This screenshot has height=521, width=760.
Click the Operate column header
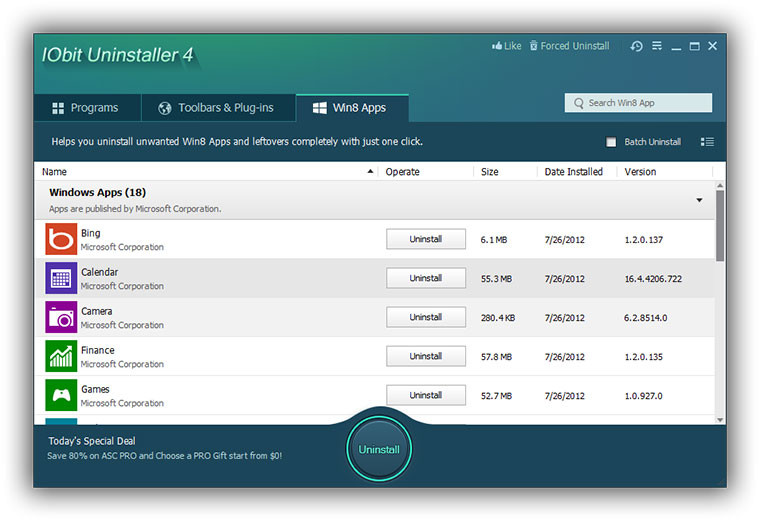coord(402,172)
